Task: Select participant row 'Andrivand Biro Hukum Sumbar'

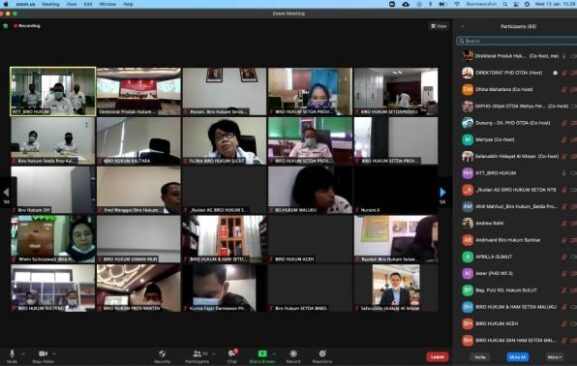Action: coord(518,240)
